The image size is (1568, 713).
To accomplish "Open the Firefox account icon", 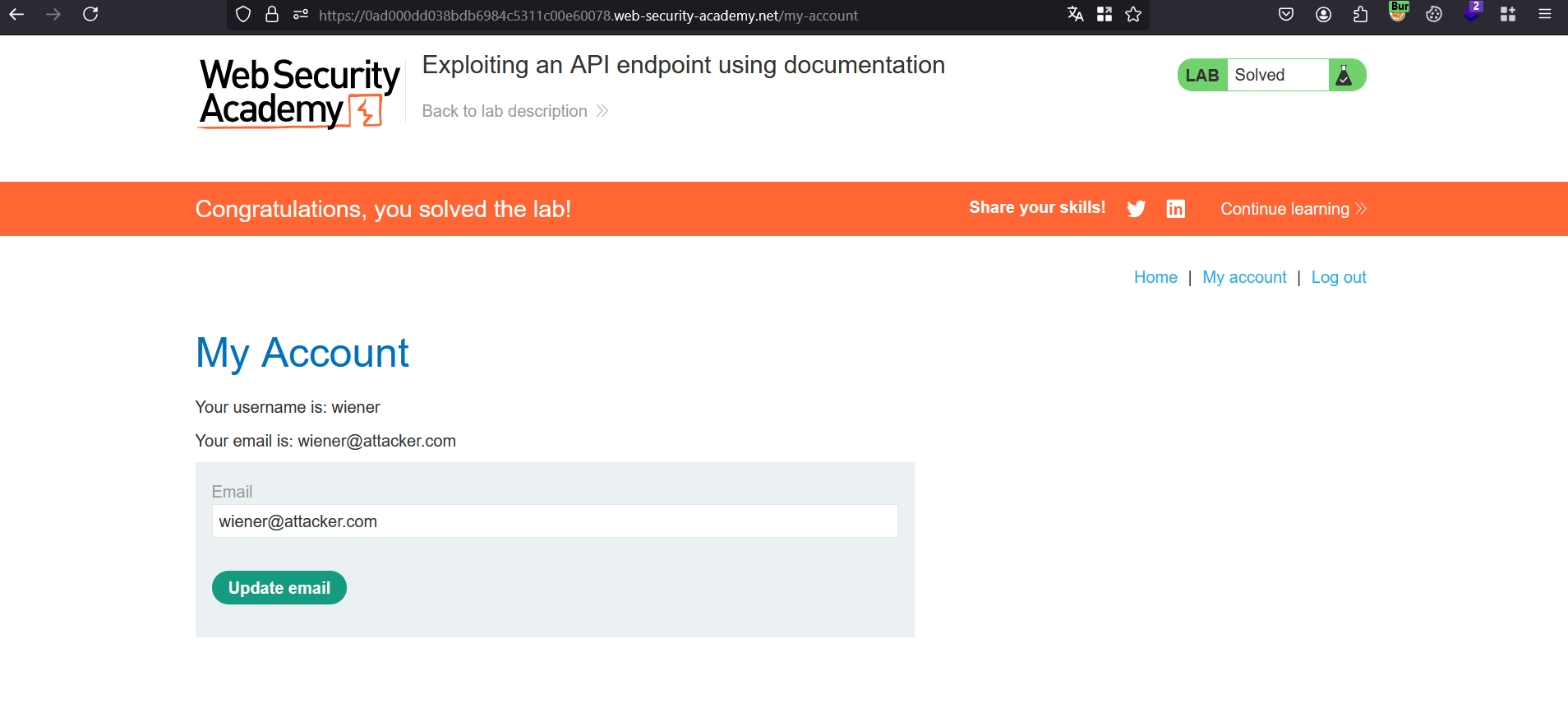I will click(x=1323, y=14).
